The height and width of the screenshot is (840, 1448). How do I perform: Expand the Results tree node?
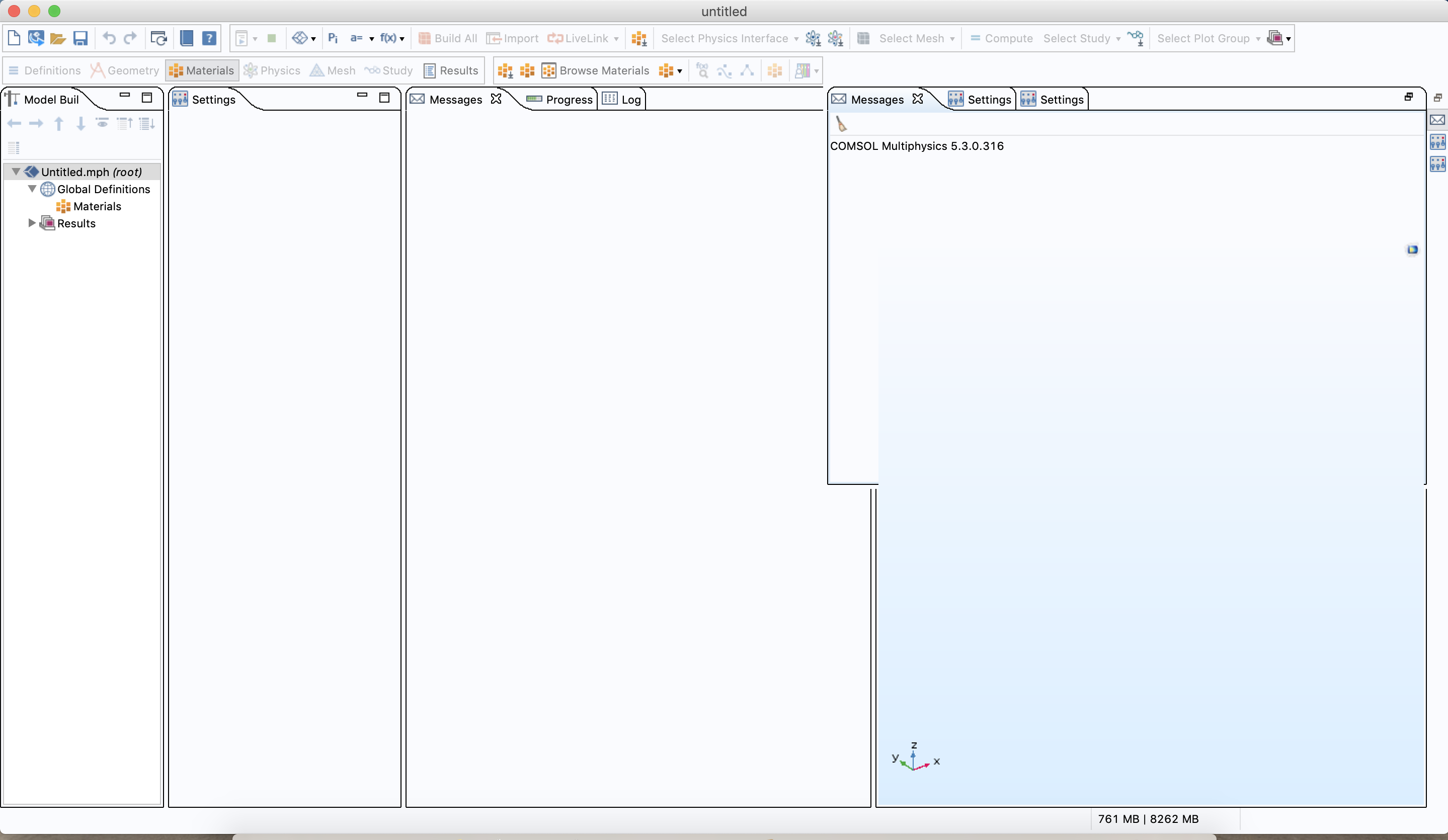coord(32,223)
